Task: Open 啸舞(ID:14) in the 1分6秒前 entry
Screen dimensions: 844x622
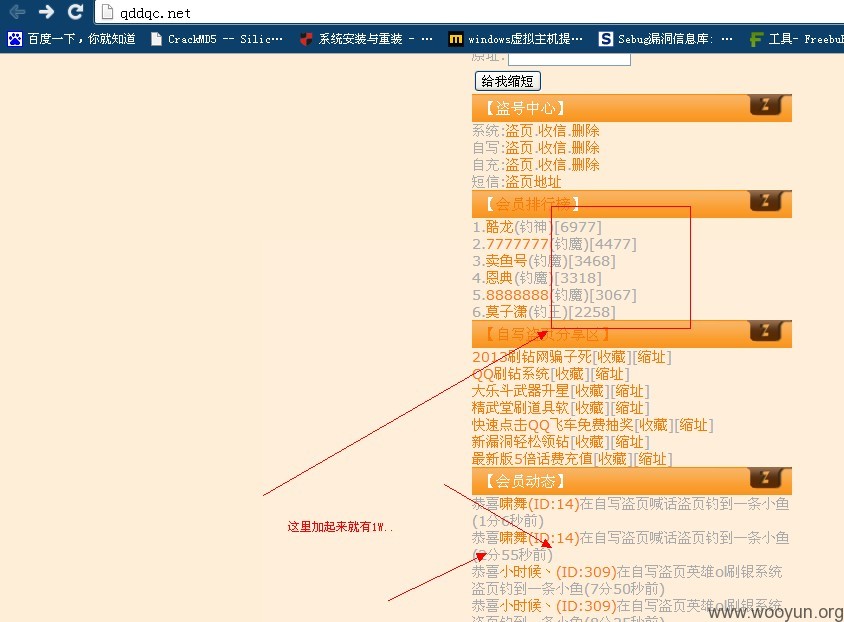Action: click(x=539, y=504)
